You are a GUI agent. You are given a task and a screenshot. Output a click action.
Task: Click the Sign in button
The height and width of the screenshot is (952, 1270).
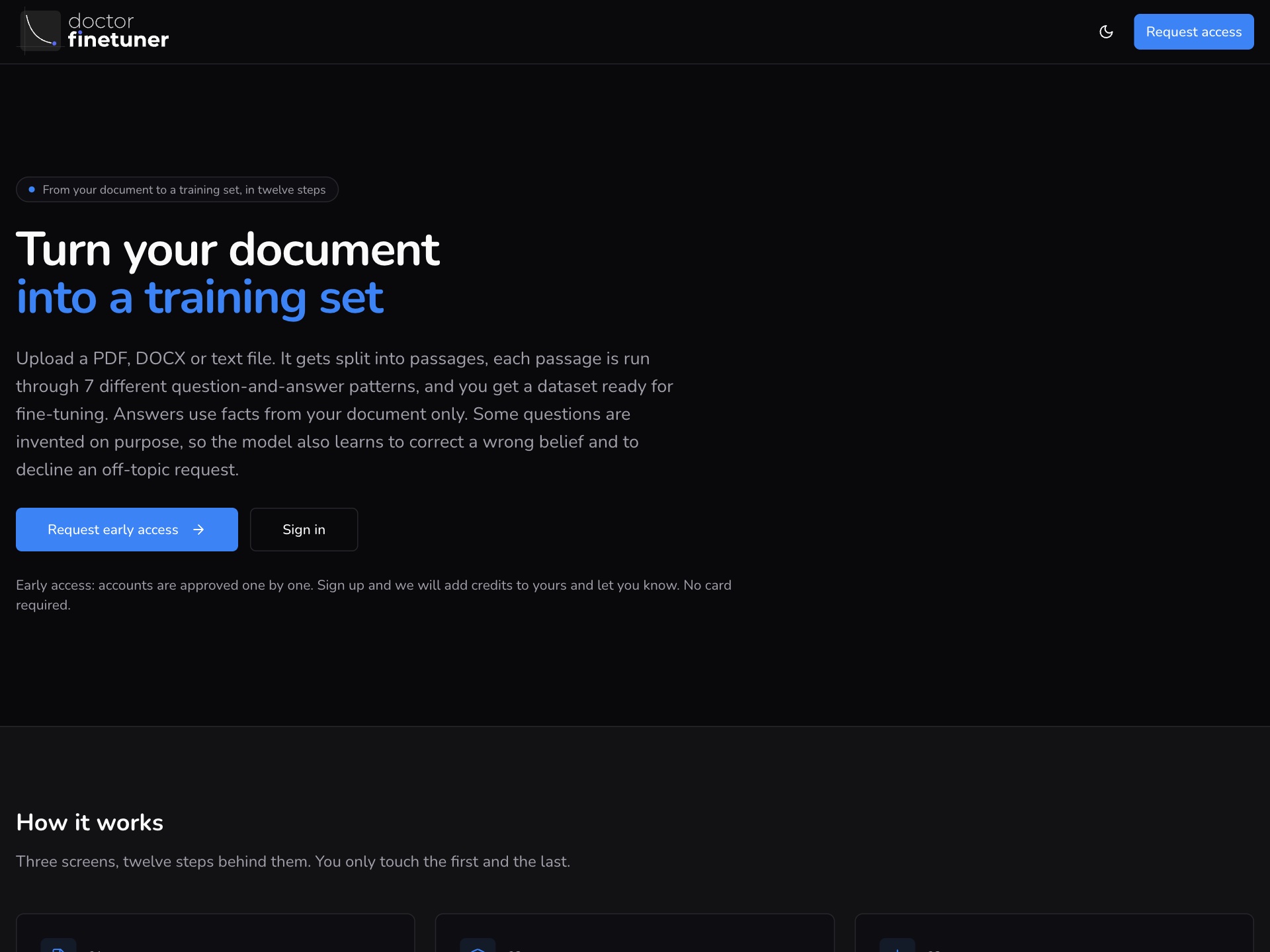pos(304,530)
